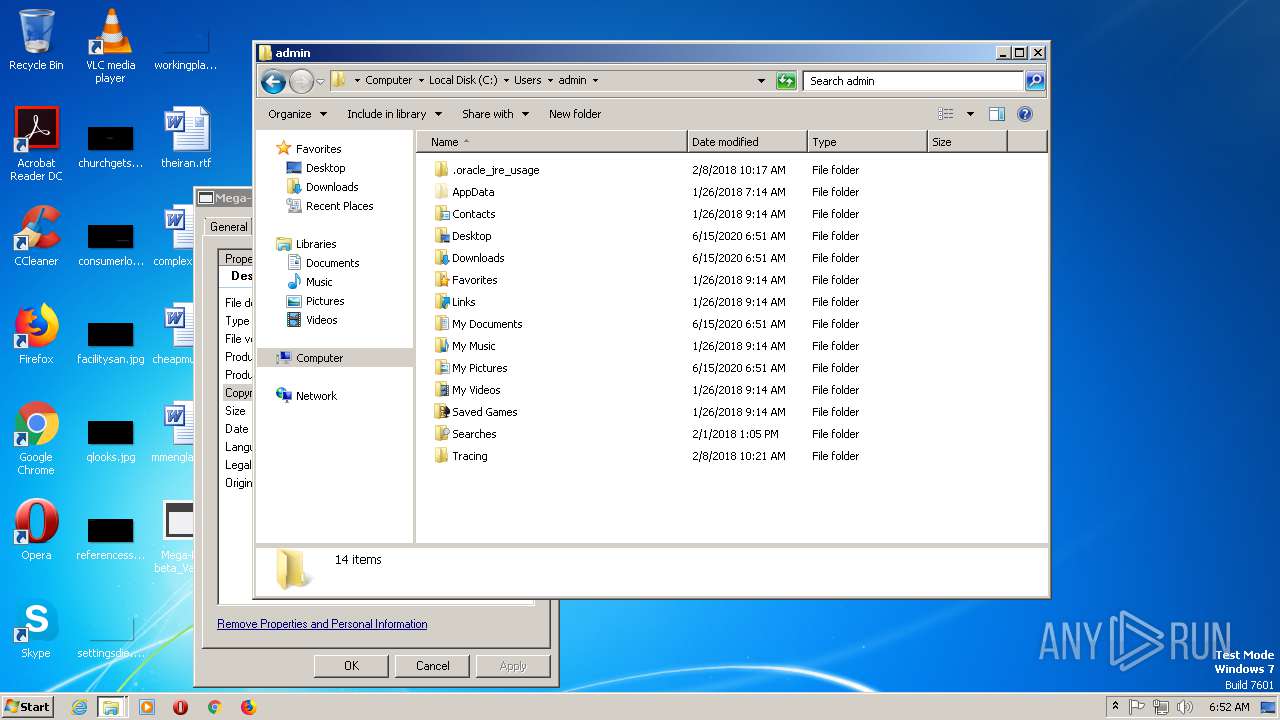This screenshot has width=1280, height=720.
Task: Click the search magnifier icon
Action: point(1035,81)
